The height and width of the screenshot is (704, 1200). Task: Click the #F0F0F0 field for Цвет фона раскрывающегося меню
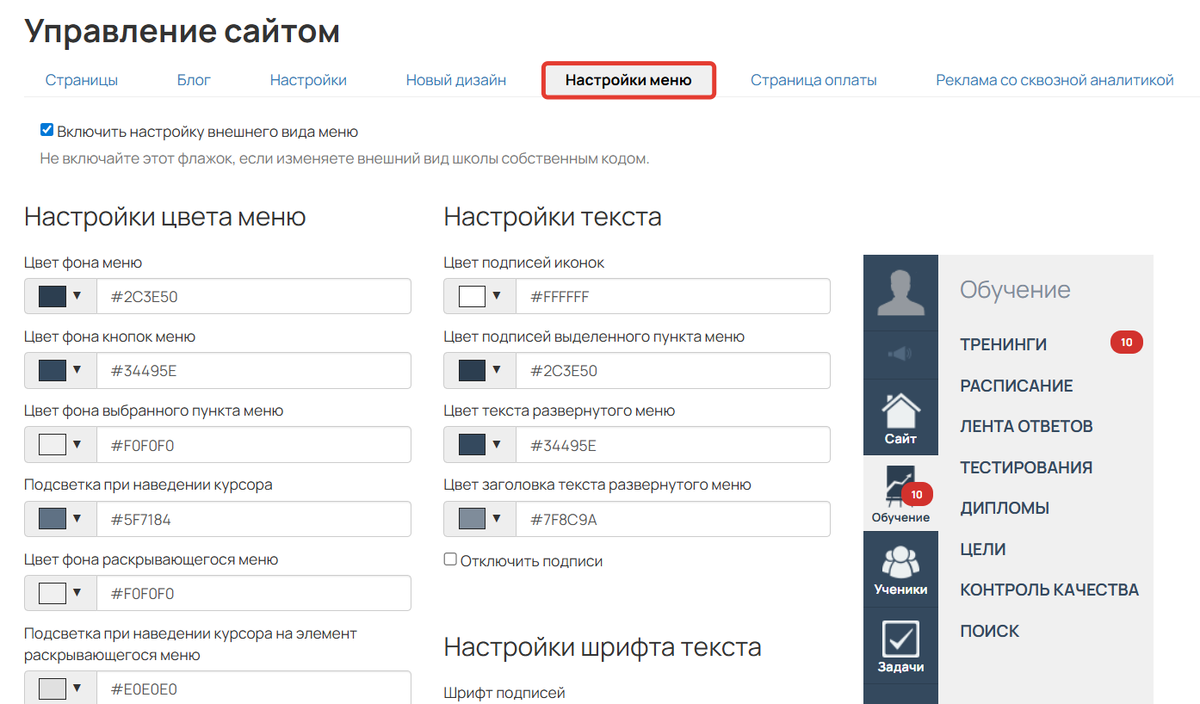coord(254,593)
